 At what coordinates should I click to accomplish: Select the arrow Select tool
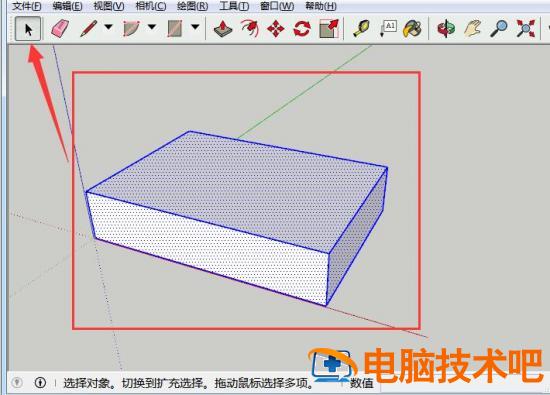[x=28, y=29]
